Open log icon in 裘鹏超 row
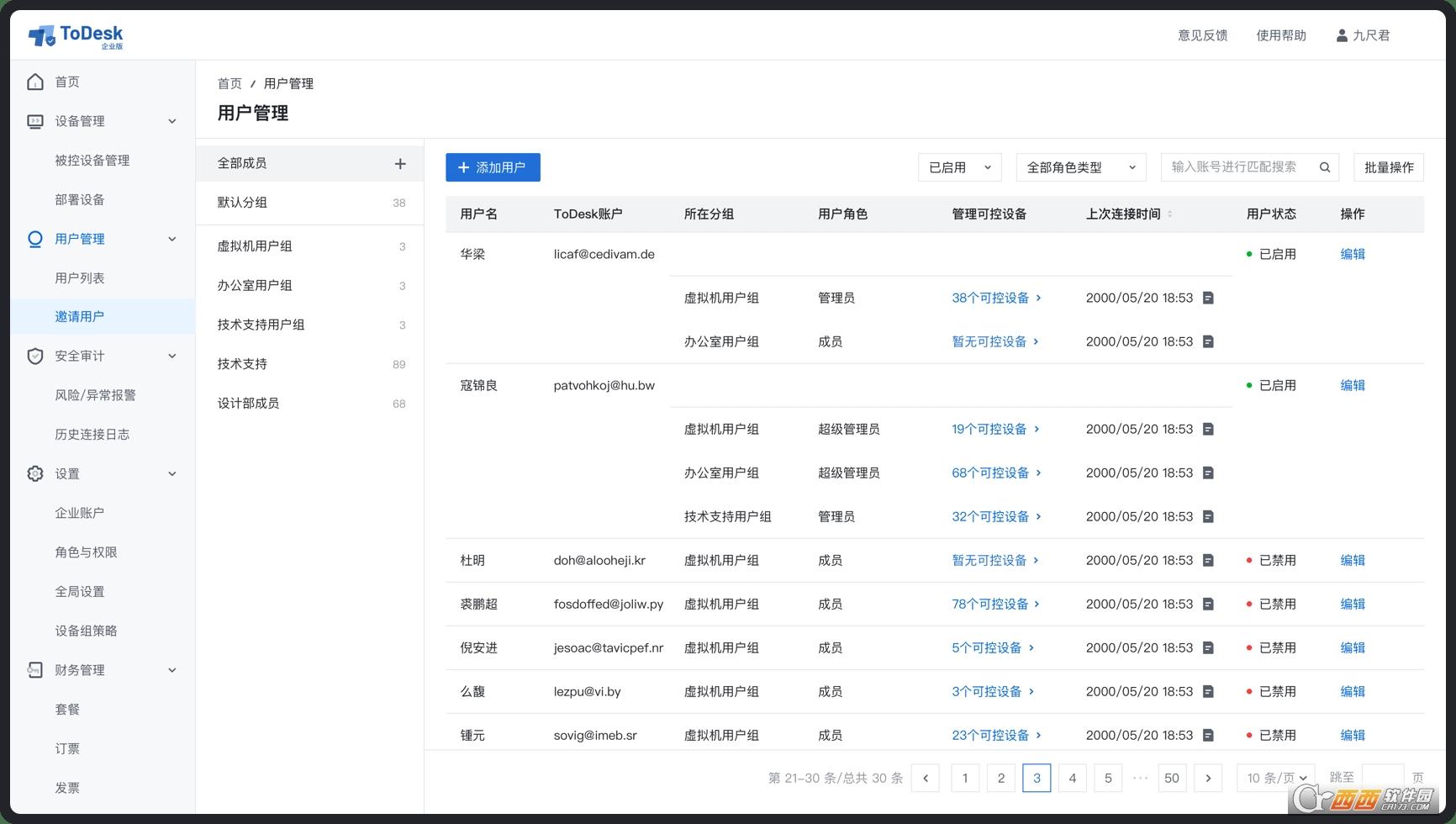This screenshot has height=824, width=1456. pyautogui.click(x=1208, y=604)
